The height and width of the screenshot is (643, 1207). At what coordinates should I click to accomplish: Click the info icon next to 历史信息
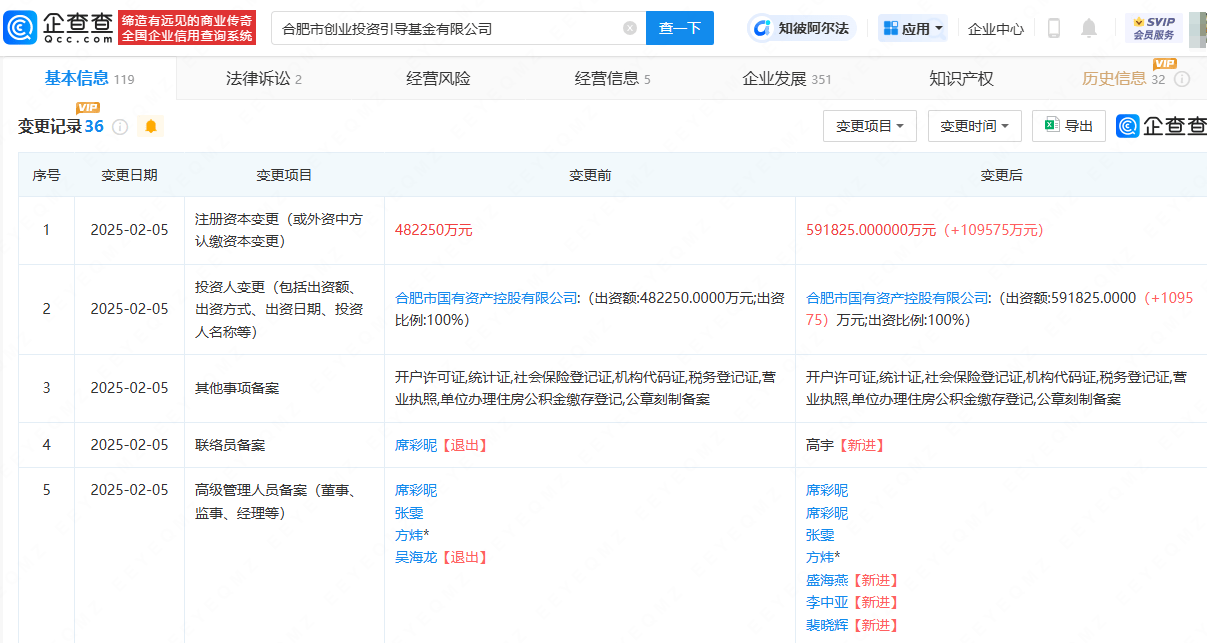1181,79
